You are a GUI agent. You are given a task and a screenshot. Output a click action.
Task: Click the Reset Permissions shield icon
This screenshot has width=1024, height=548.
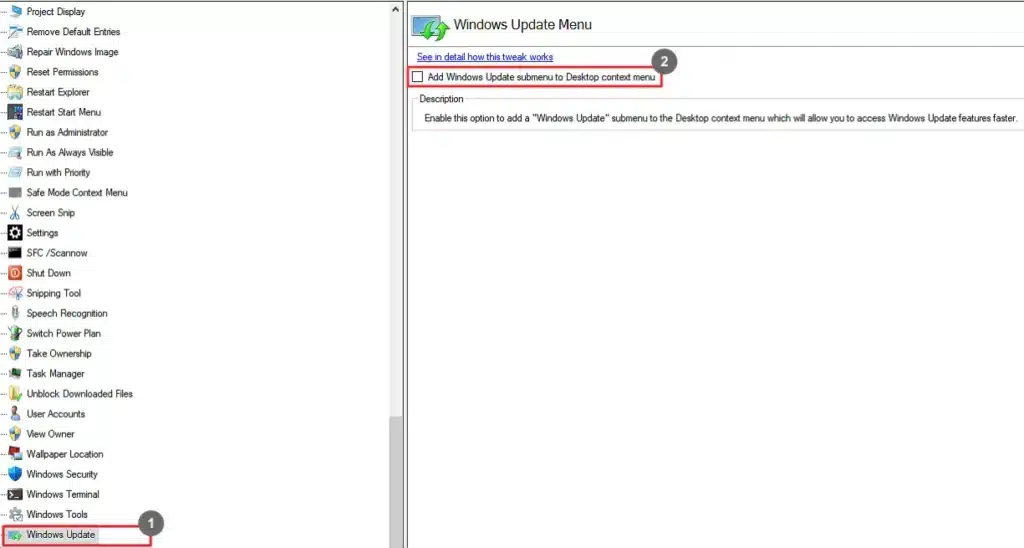click(x=15, y=72)
